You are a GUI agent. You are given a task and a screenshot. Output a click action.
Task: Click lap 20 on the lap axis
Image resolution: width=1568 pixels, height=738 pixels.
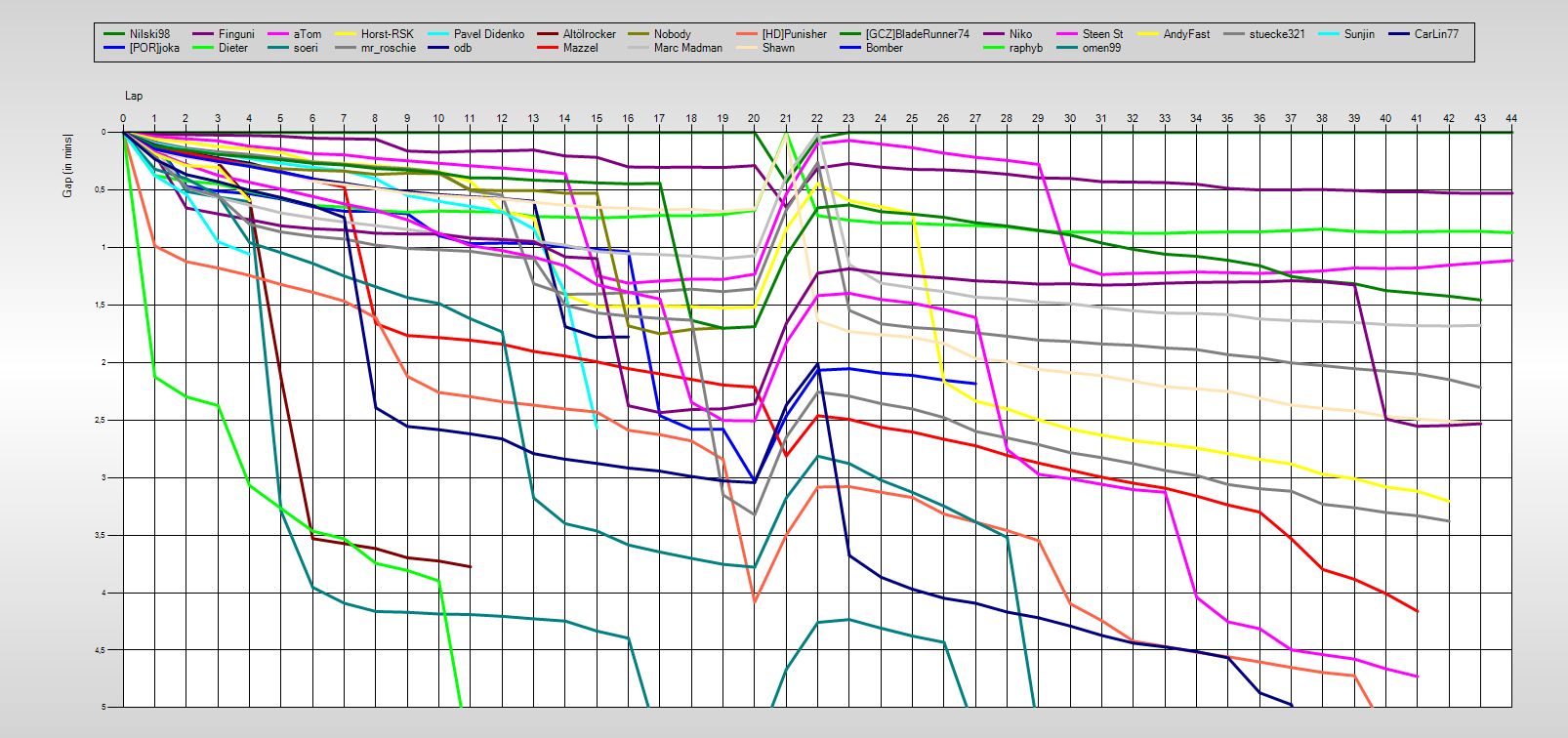coord(754,119)
